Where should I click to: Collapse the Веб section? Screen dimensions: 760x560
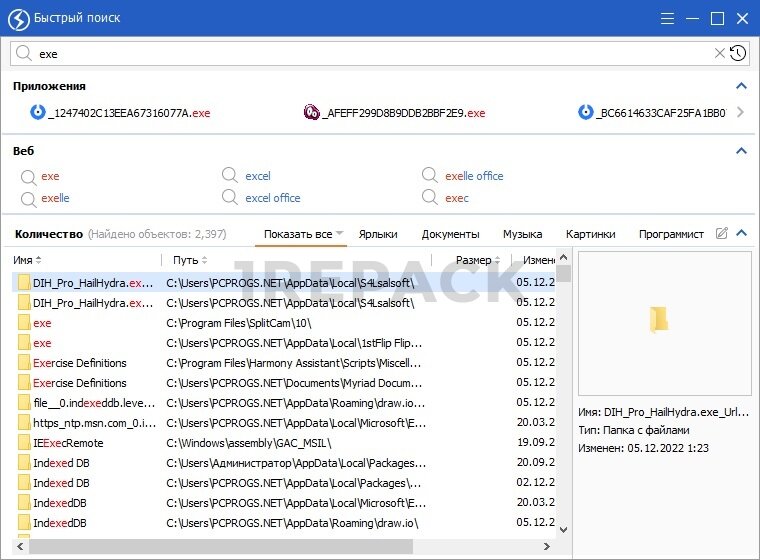[741, 151]
